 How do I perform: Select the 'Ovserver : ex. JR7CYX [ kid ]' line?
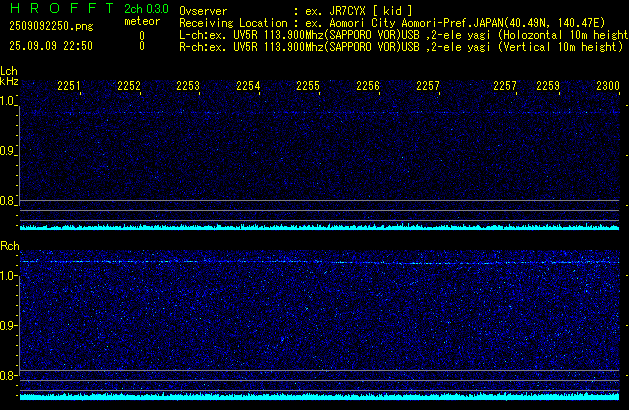296,11
